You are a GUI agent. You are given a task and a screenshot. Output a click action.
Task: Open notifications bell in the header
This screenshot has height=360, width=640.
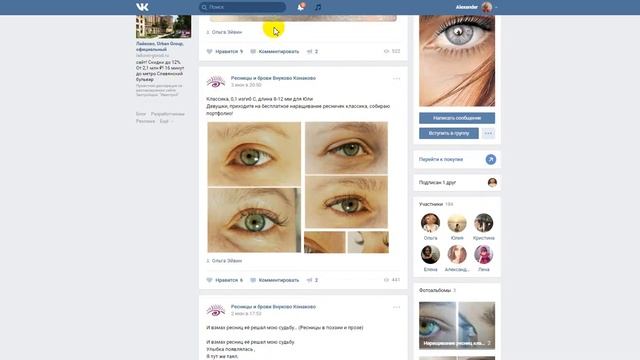pyautogui.click(x=301, y=7)
